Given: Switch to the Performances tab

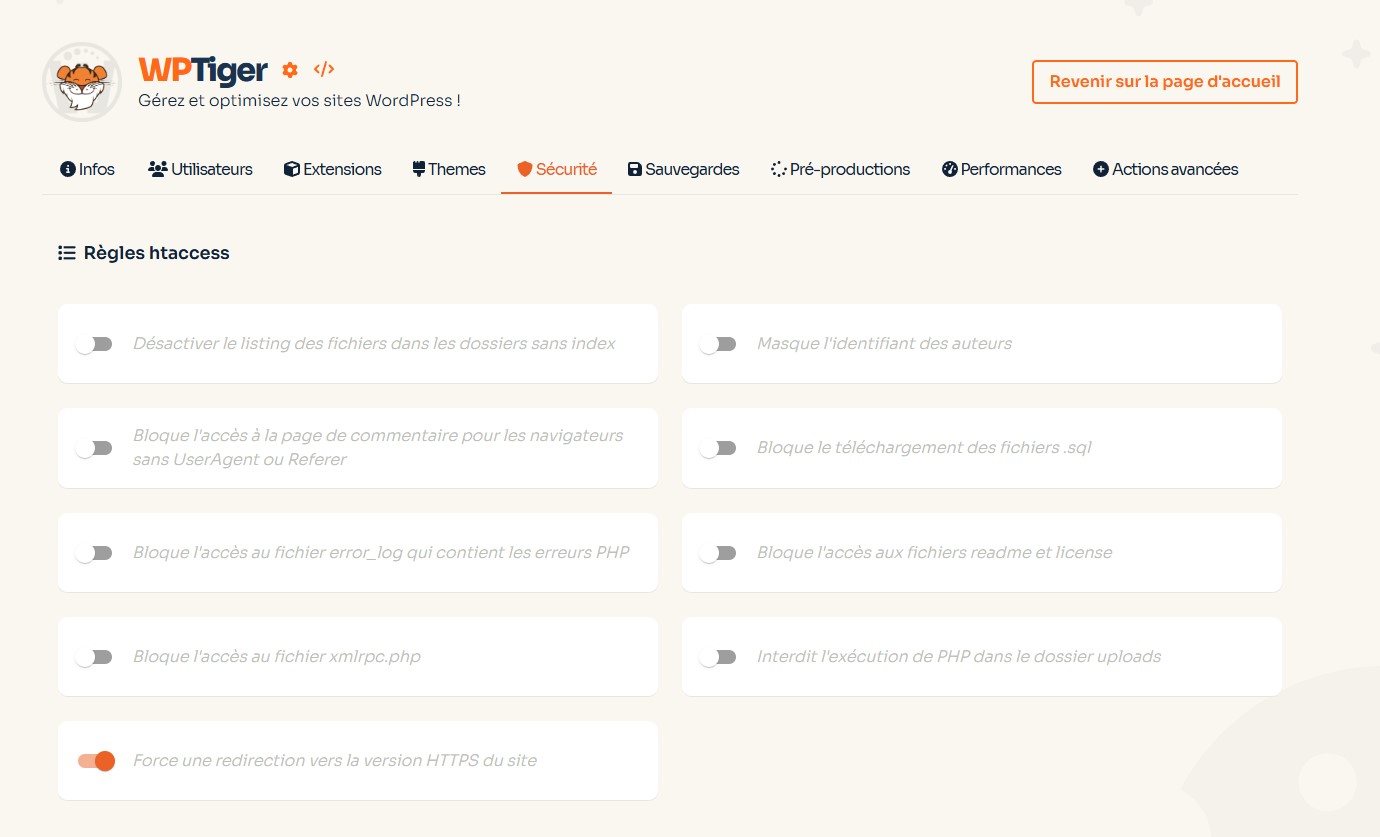Looking at the screenshot, I should click(1001, 169).
